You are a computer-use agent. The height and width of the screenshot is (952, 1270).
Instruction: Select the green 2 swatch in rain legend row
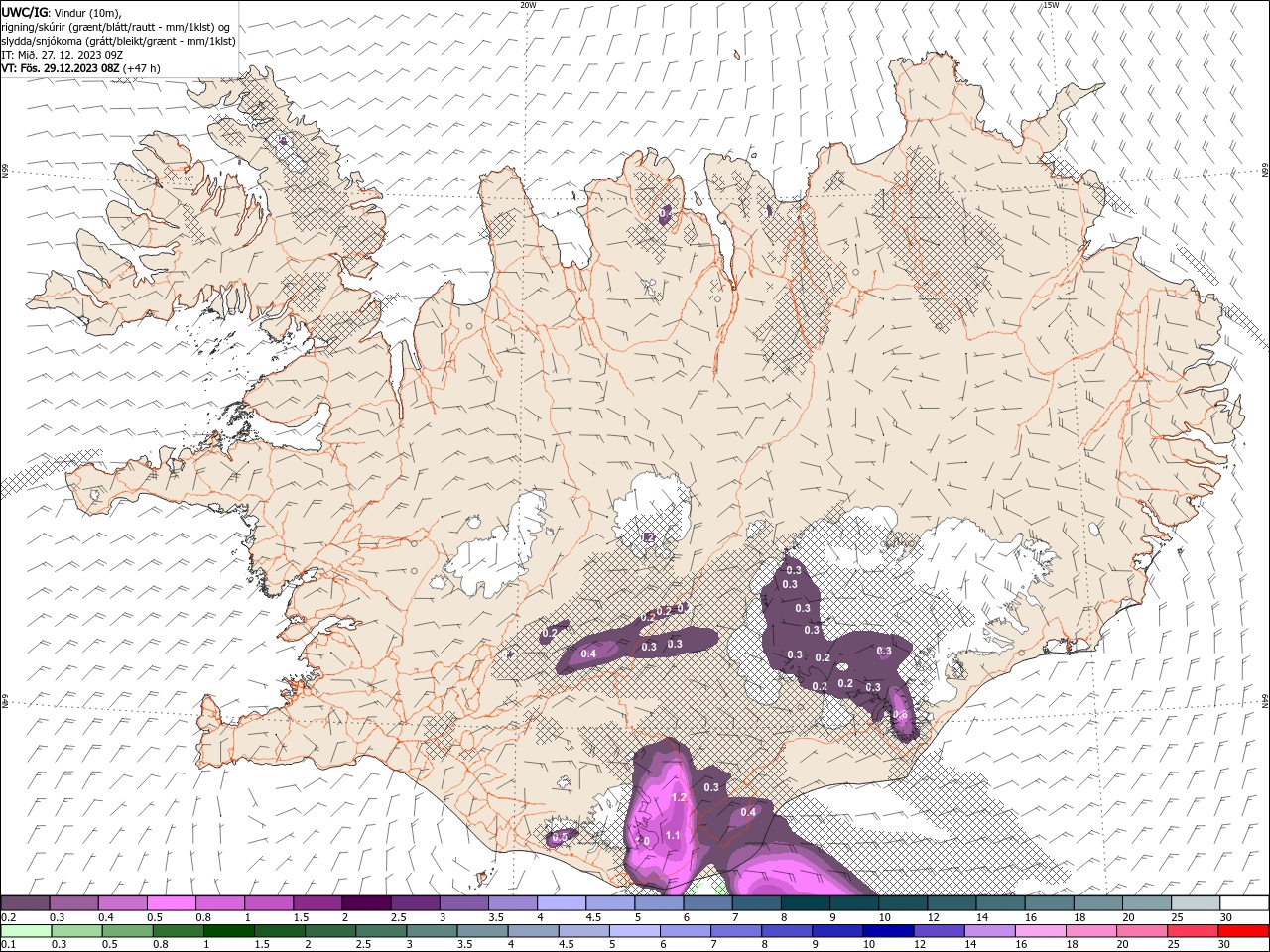pos(329,931)
